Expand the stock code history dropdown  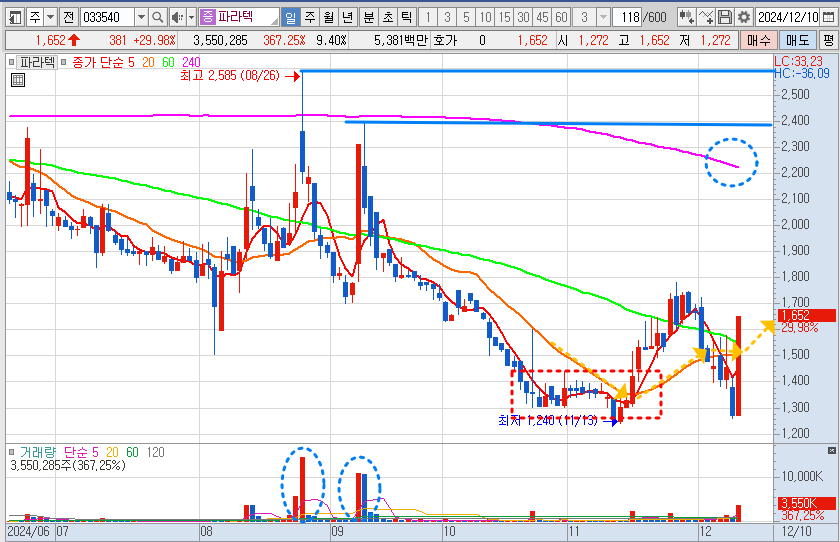click(141, 18)
